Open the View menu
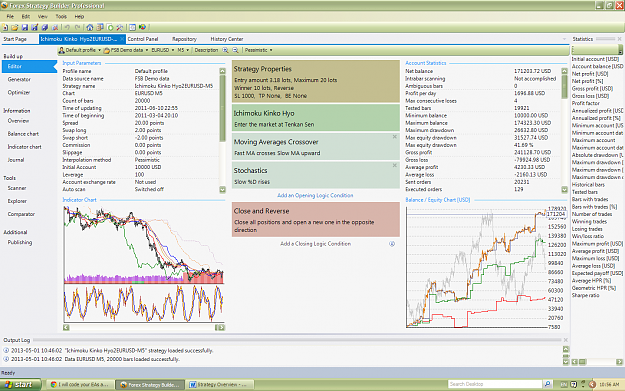This screenshot has height=391, width=625. (x=43, y=16)
